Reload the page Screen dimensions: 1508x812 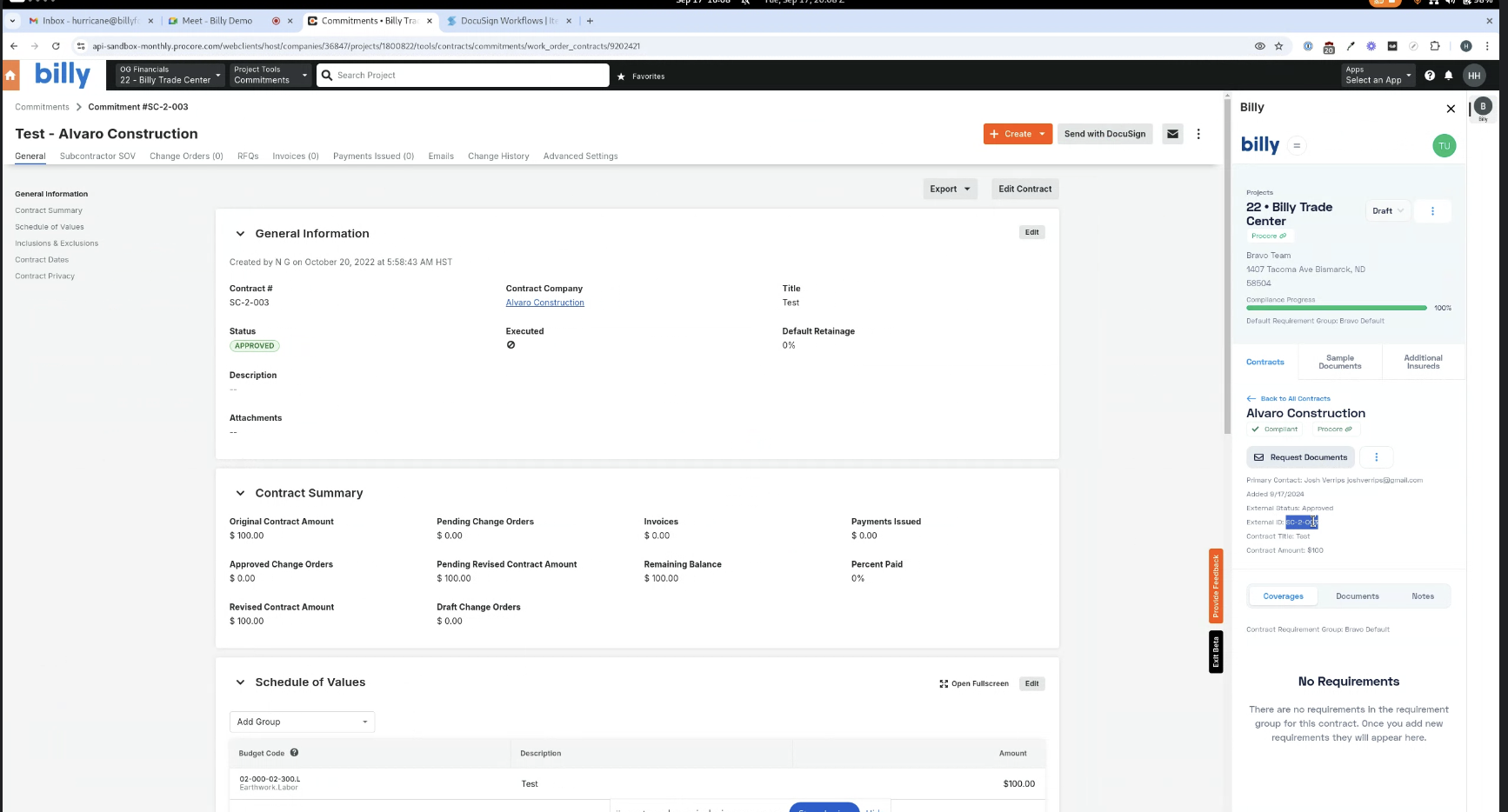click(56, 46)
